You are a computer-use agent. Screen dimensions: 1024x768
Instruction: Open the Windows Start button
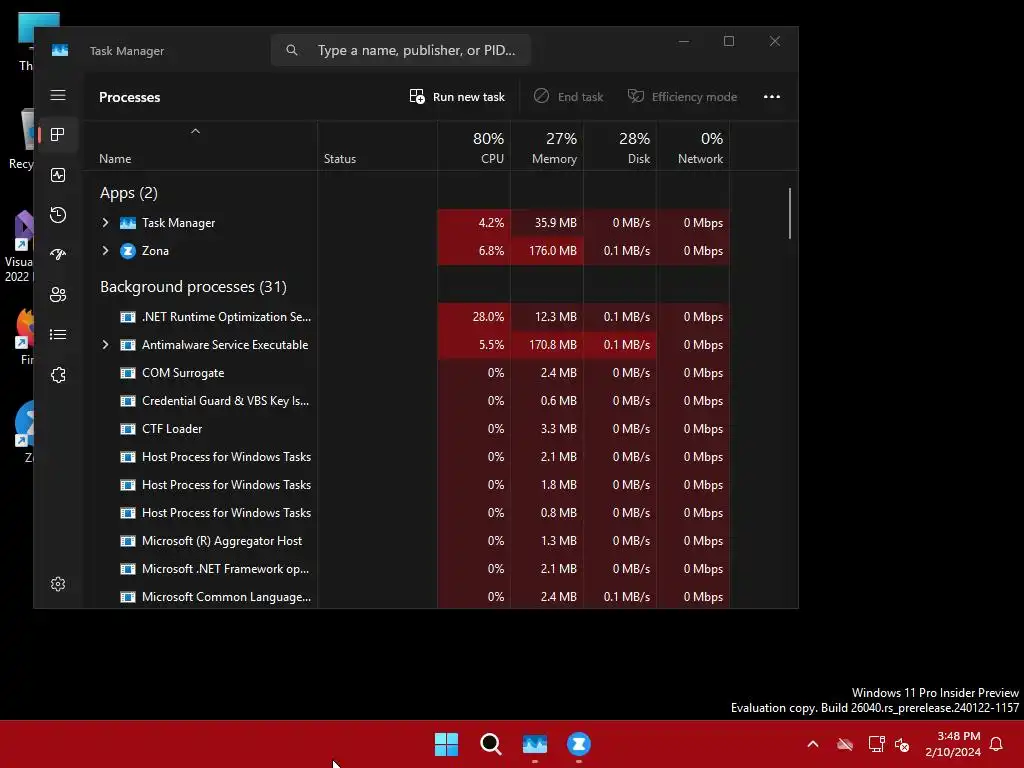tap(447, 744)
